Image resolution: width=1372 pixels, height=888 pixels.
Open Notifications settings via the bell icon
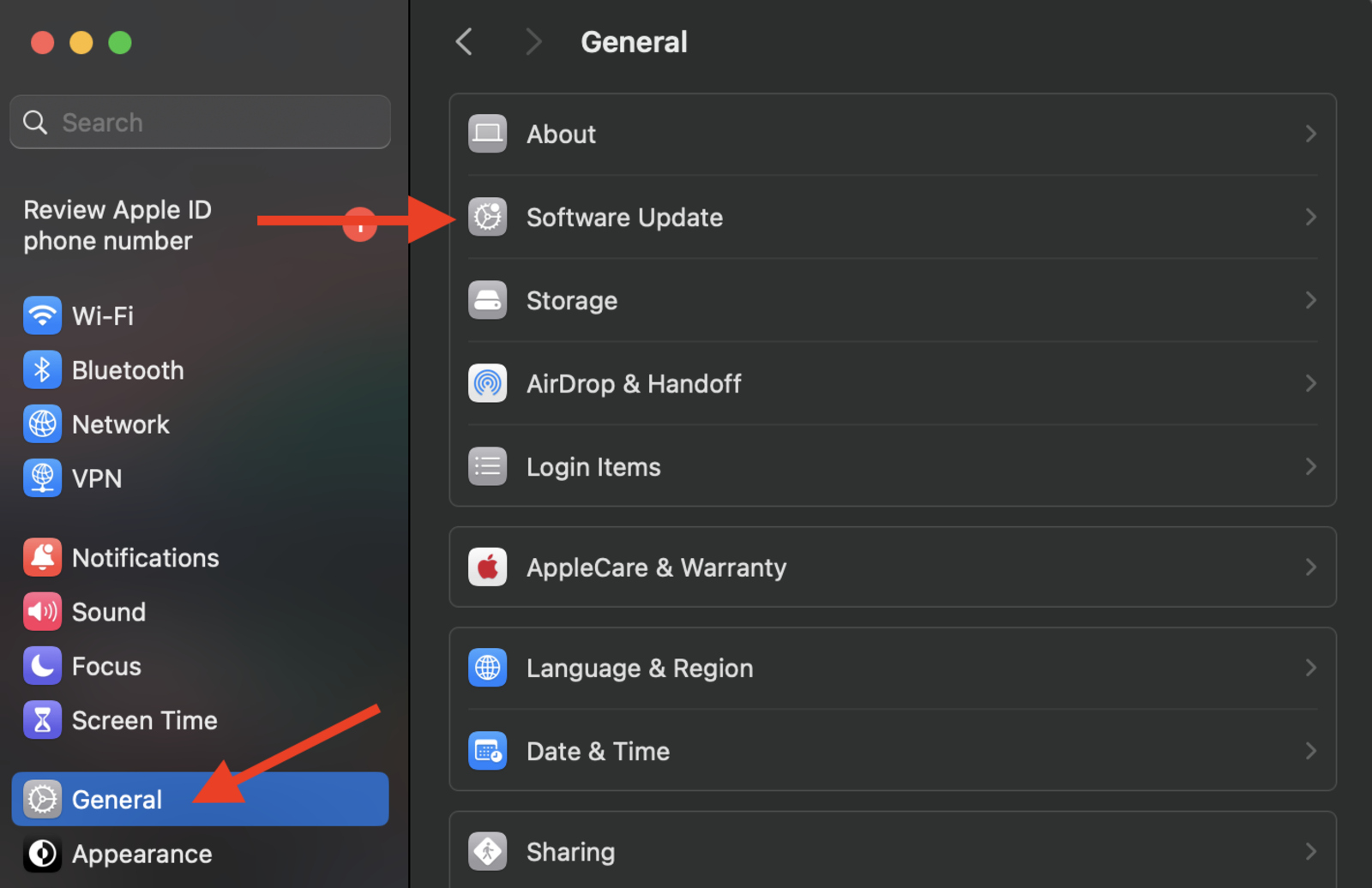[x=42, y=557]
